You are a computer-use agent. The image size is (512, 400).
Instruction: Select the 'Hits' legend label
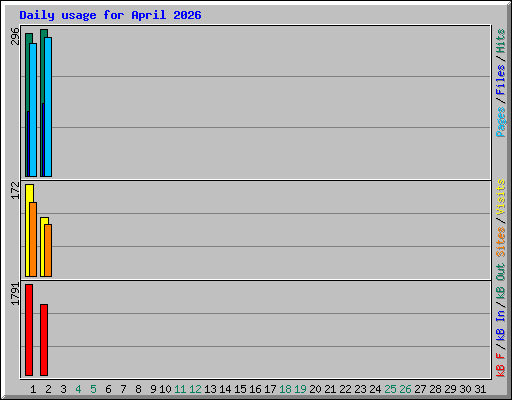[501, 41]
